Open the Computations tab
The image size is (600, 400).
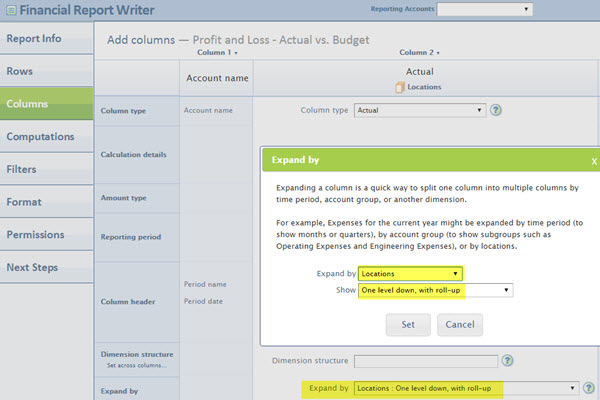[46, 137]
